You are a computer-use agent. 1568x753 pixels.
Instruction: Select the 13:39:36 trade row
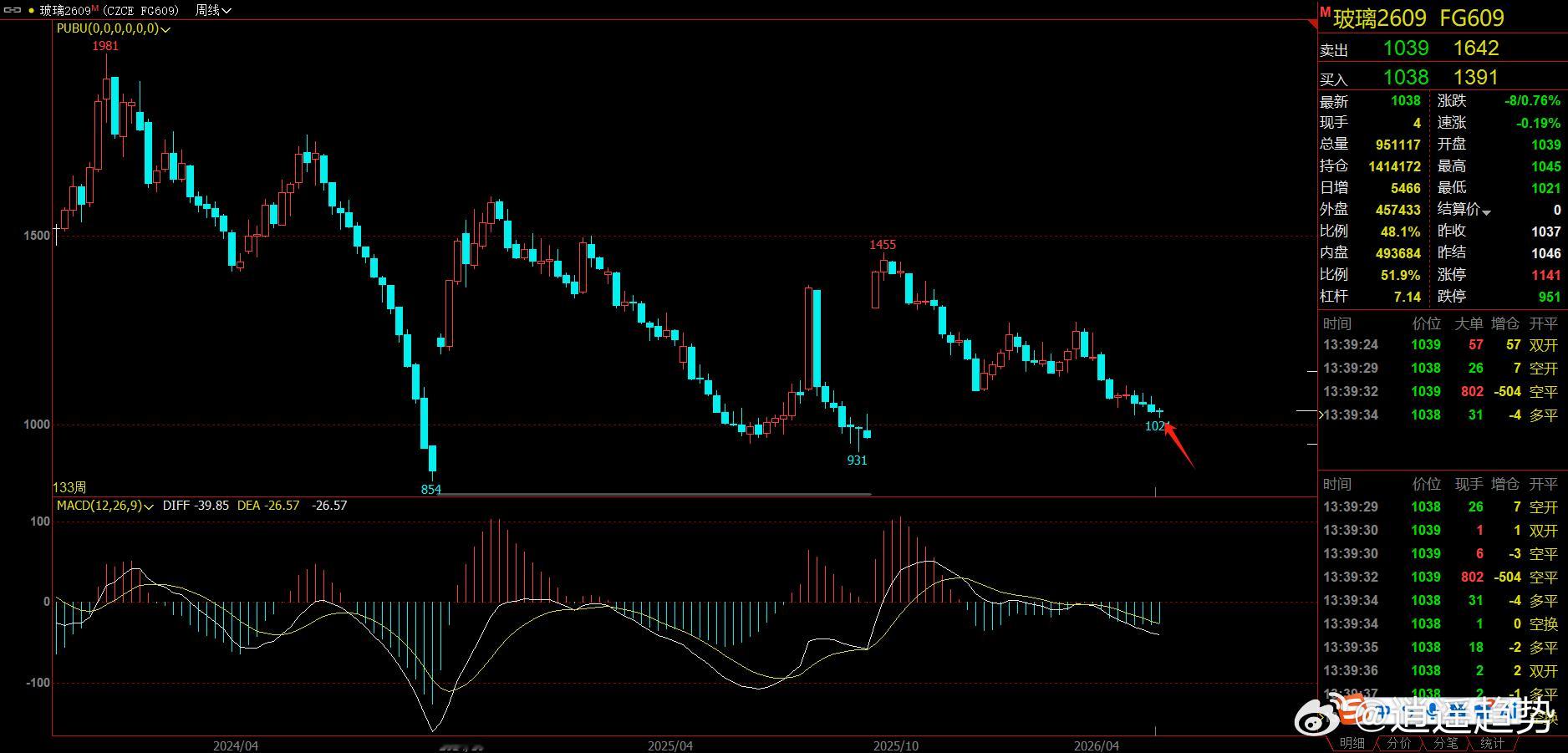1441,671
